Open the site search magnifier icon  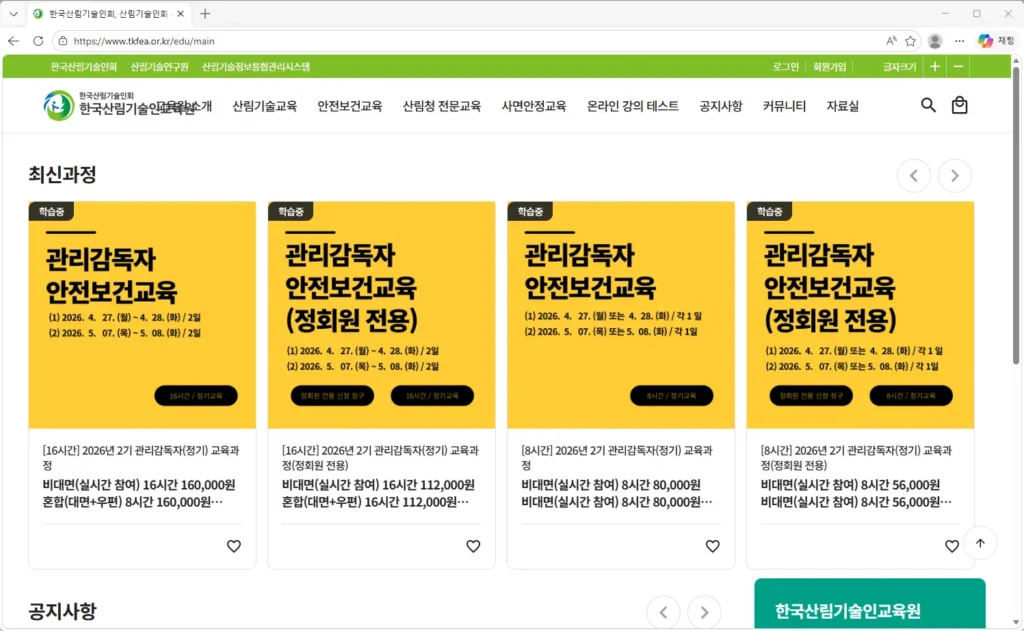pyautogui.click(x=928, y=105)
